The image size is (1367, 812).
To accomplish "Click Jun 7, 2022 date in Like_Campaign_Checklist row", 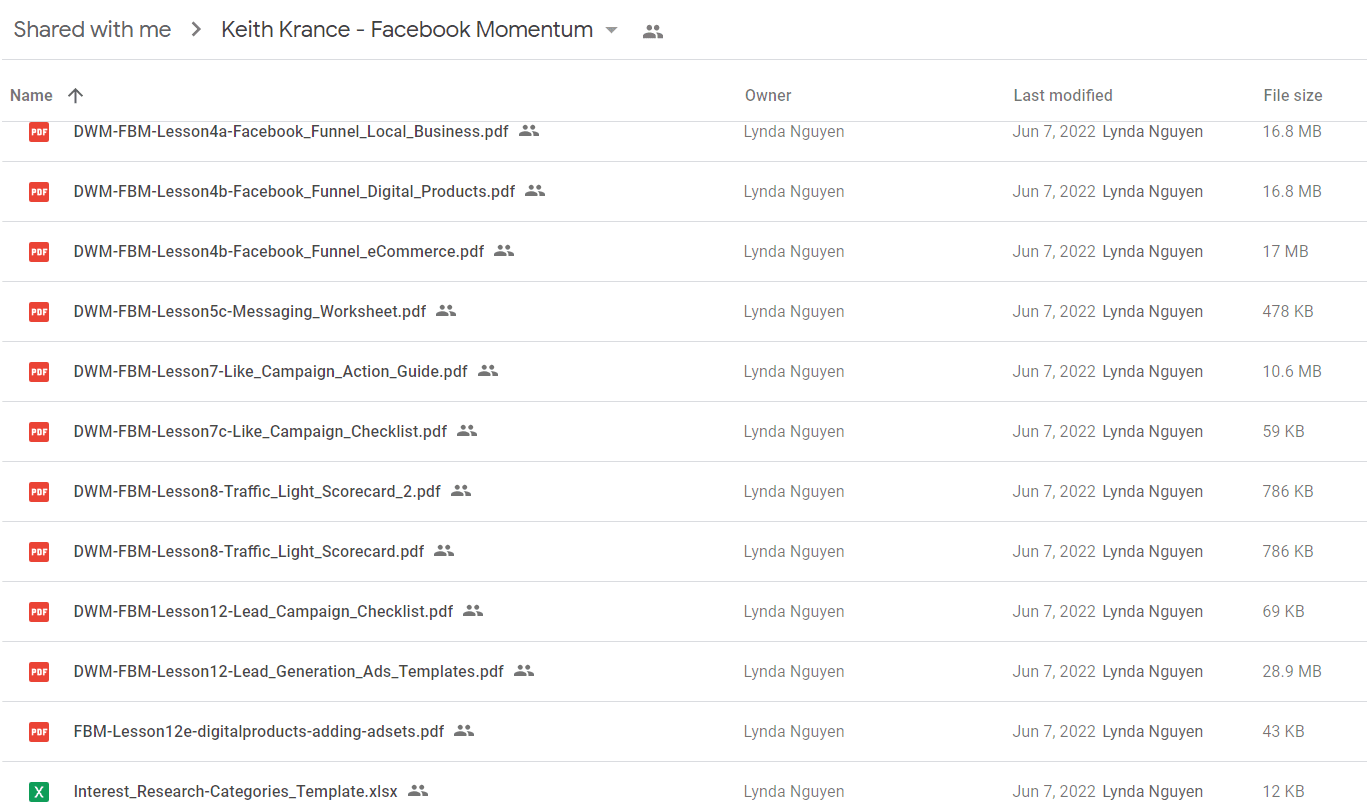I will pos(1054,431).
